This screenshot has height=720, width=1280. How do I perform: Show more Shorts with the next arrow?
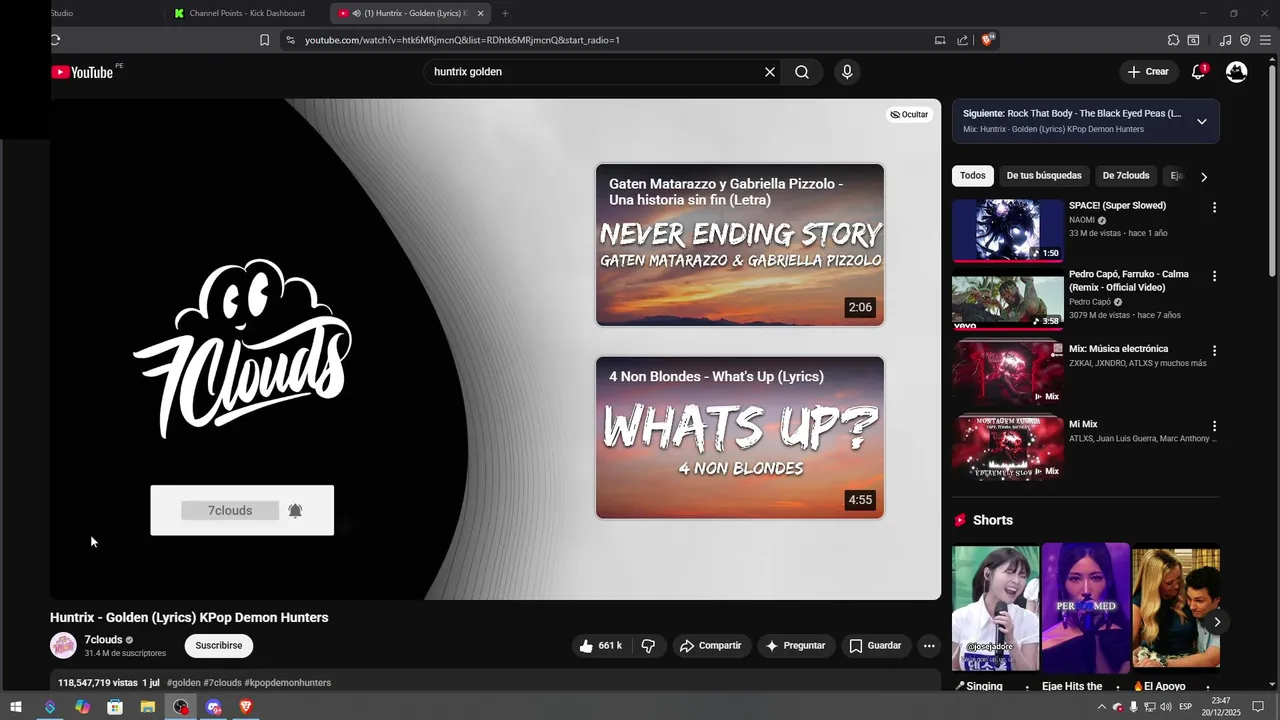point(1217,622)
